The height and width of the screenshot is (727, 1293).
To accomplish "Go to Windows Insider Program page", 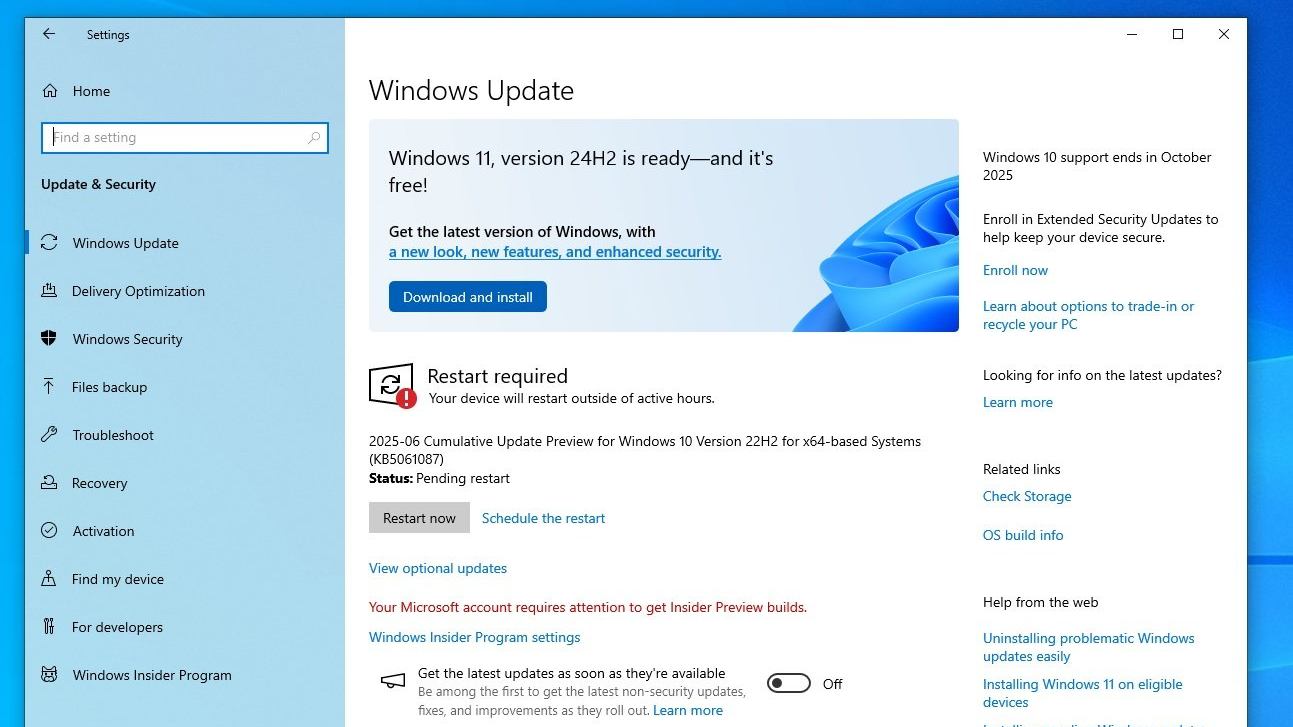I will (151, 675).
